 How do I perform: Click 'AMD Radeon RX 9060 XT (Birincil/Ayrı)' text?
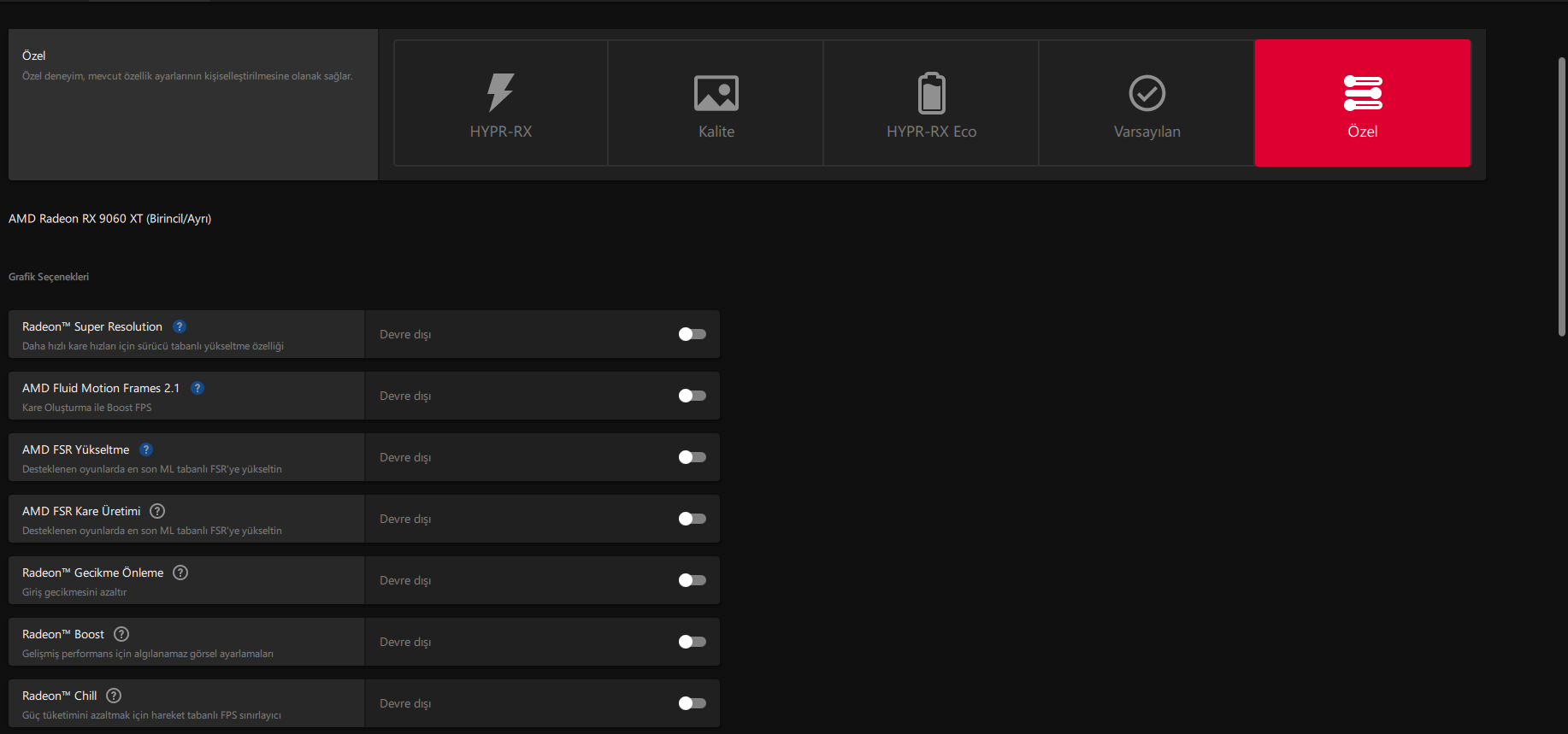pos(110,219)
